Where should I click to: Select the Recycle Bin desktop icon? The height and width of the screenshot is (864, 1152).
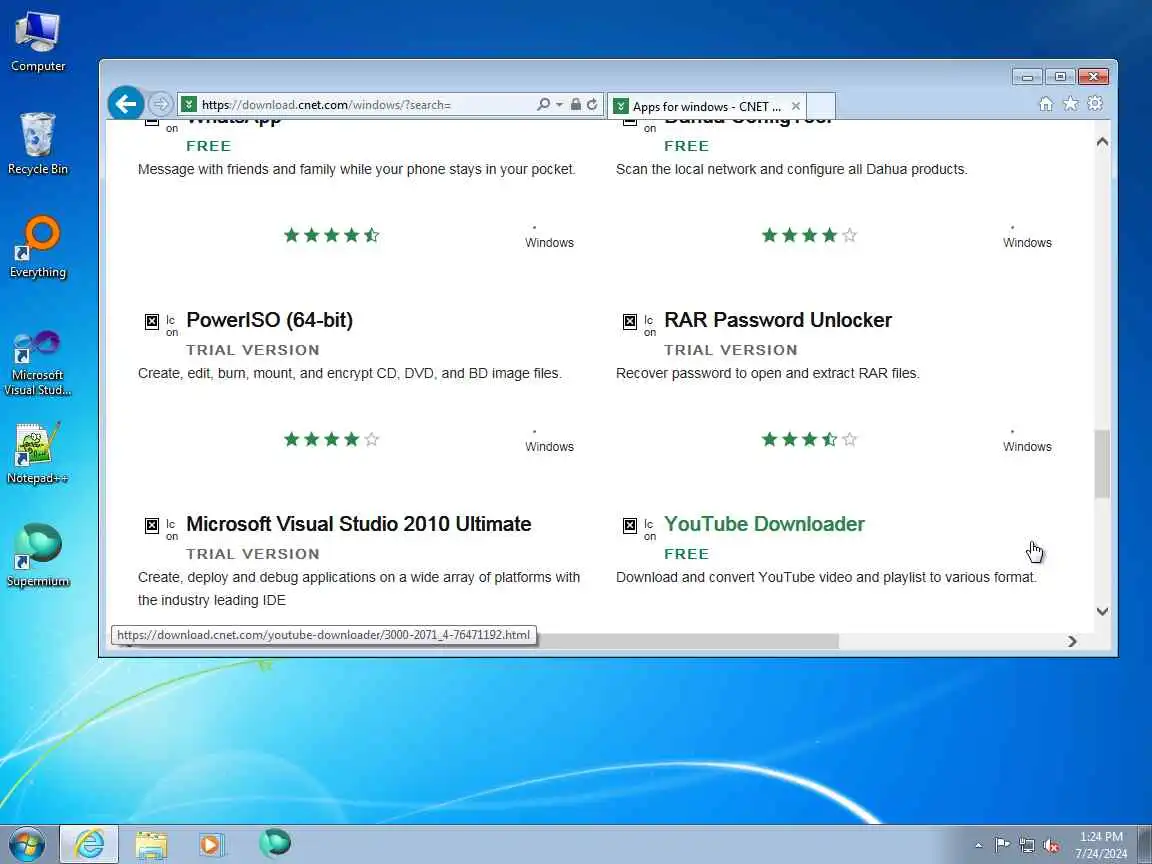click(38, 144)
